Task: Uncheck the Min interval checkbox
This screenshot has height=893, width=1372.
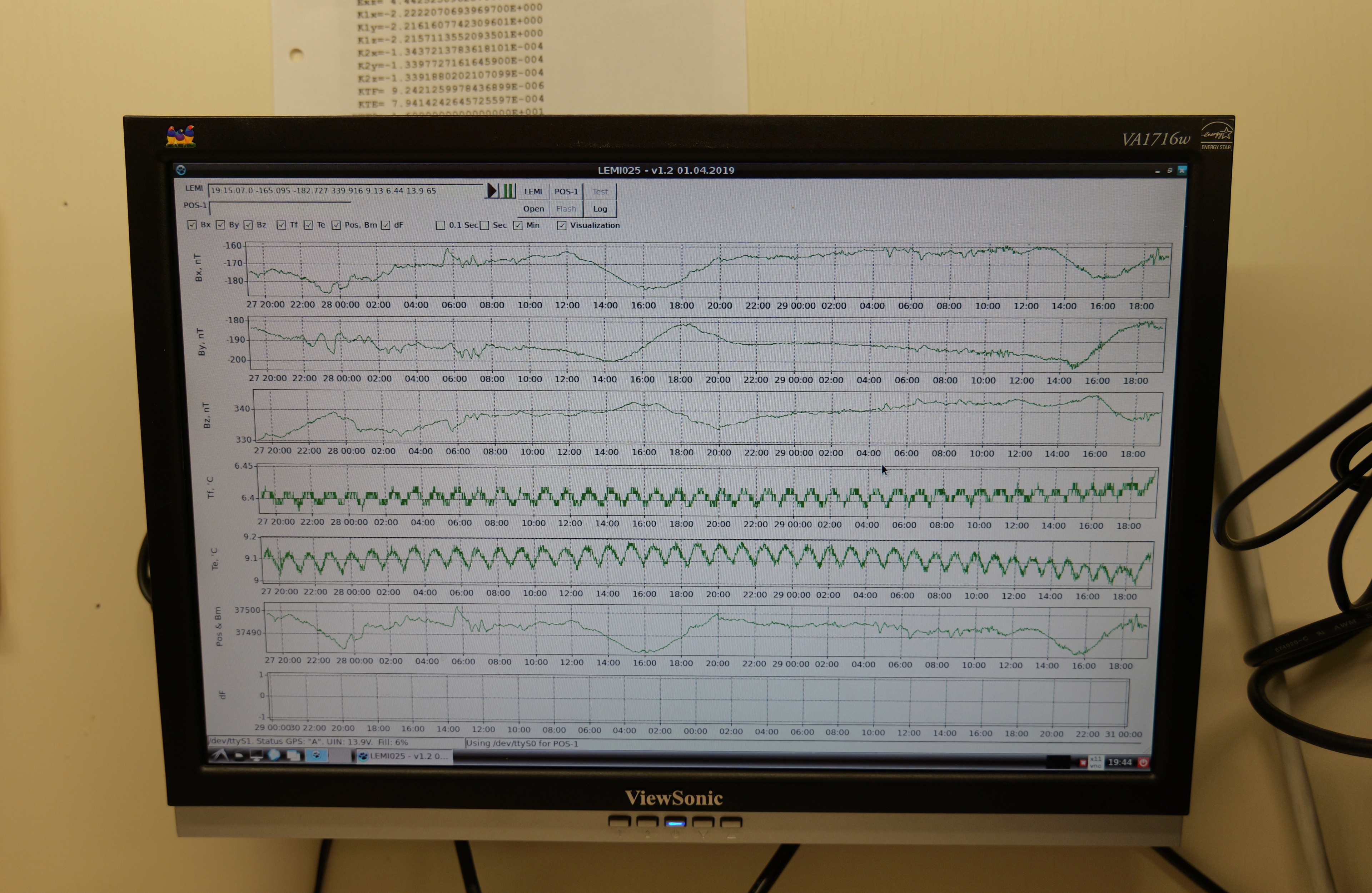Action: (x=518, y=225)
